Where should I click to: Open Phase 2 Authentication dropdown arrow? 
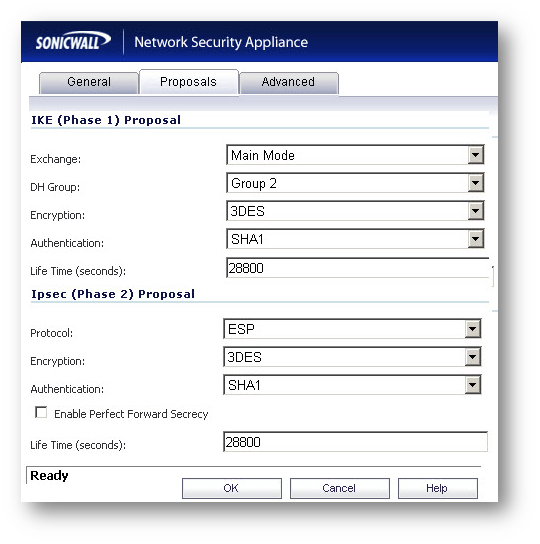tap(473, 385)
